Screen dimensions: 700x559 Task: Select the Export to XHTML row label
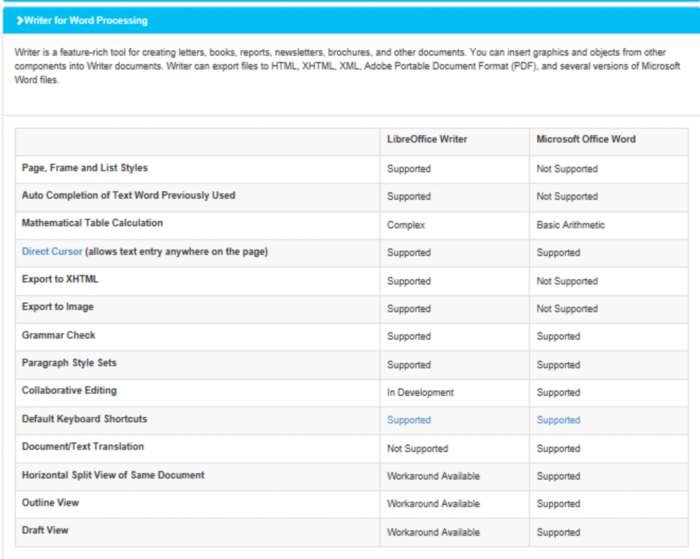60,280
